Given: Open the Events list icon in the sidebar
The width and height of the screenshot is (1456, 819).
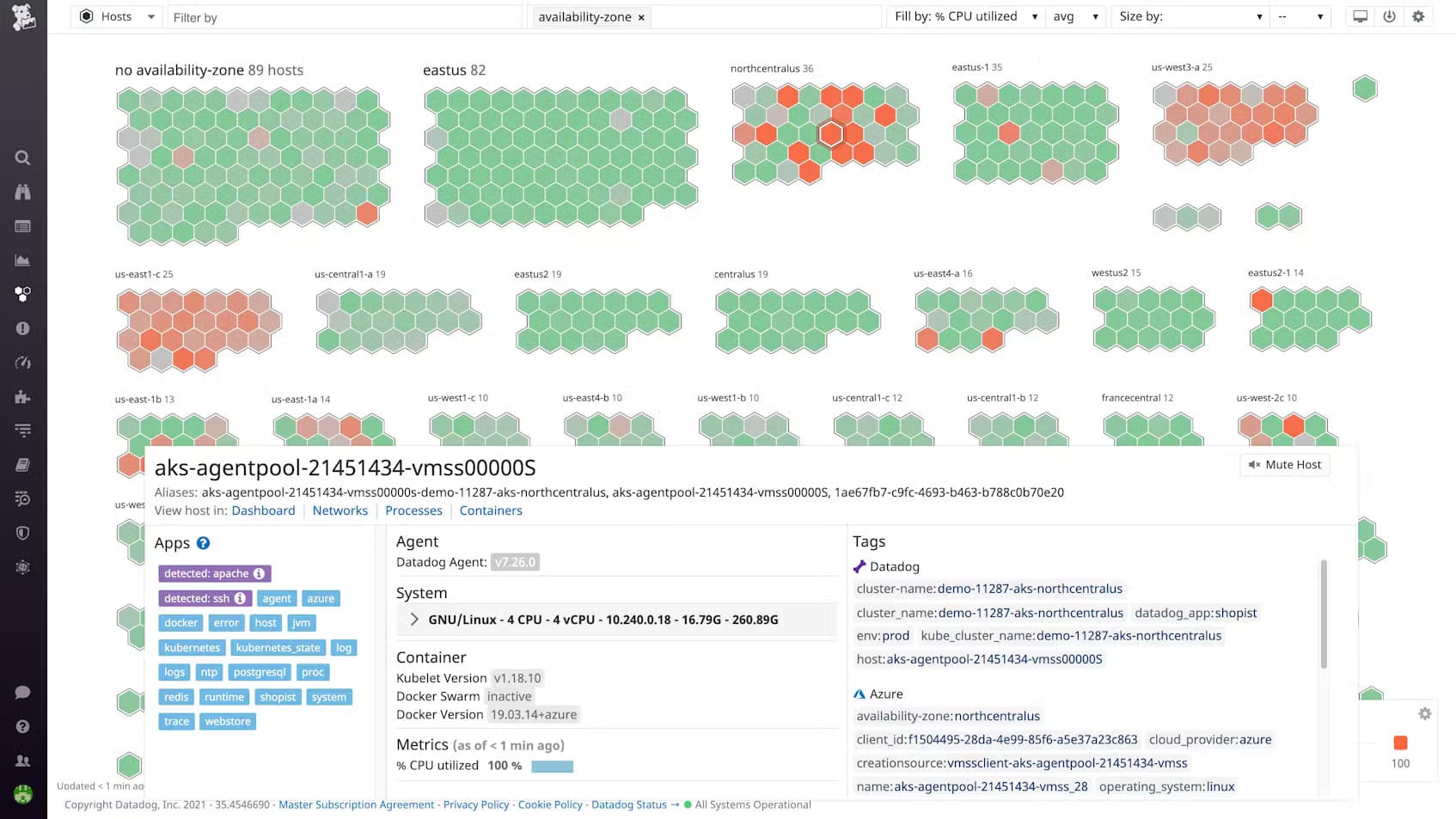Looking at the screenshot, I should point(22,226).
